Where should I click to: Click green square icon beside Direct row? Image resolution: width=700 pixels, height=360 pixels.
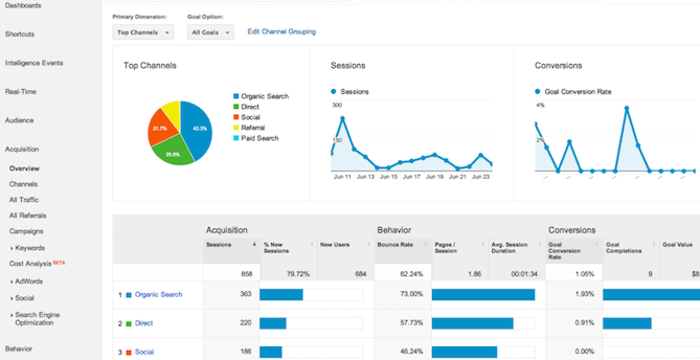coord(129,324)
